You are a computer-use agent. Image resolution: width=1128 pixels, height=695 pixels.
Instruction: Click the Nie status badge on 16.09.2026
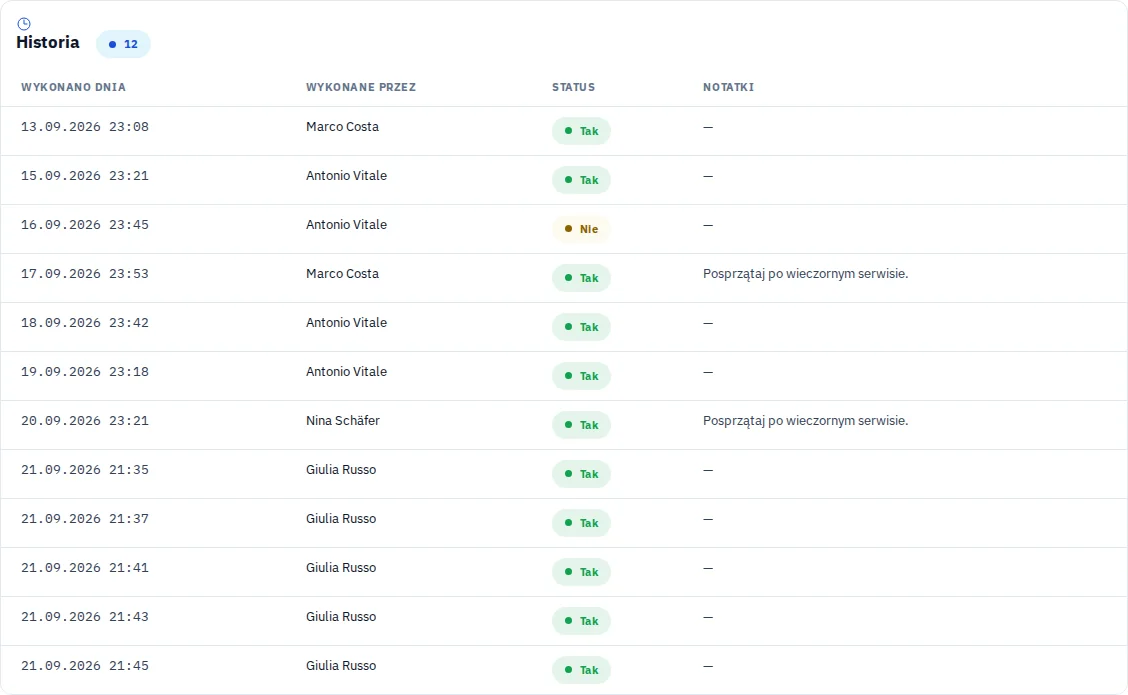(x=581, y=229)
